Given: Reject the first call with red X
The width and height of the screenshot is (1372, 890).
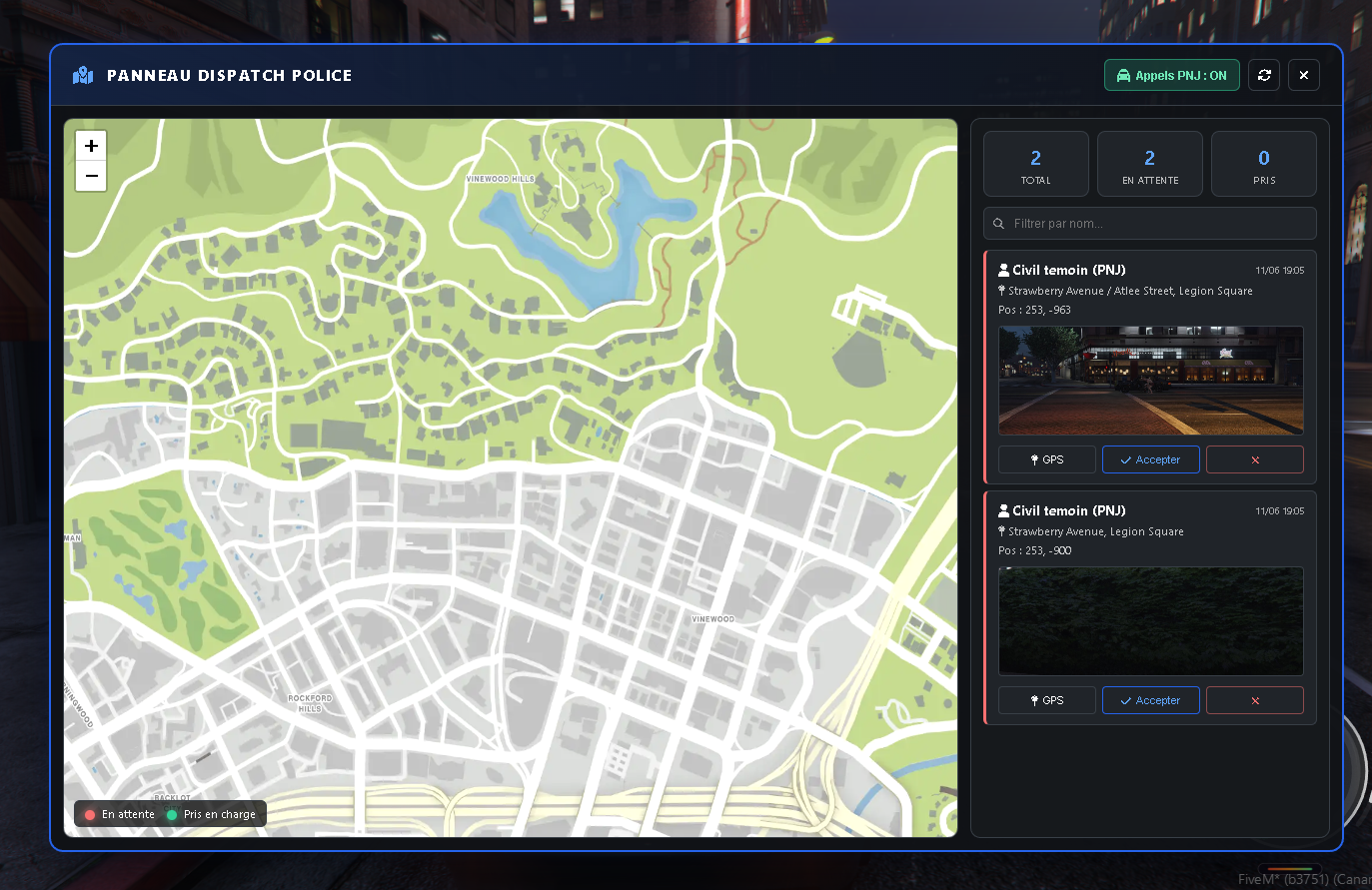Looking at the screenshot, I should point(1255,459).
